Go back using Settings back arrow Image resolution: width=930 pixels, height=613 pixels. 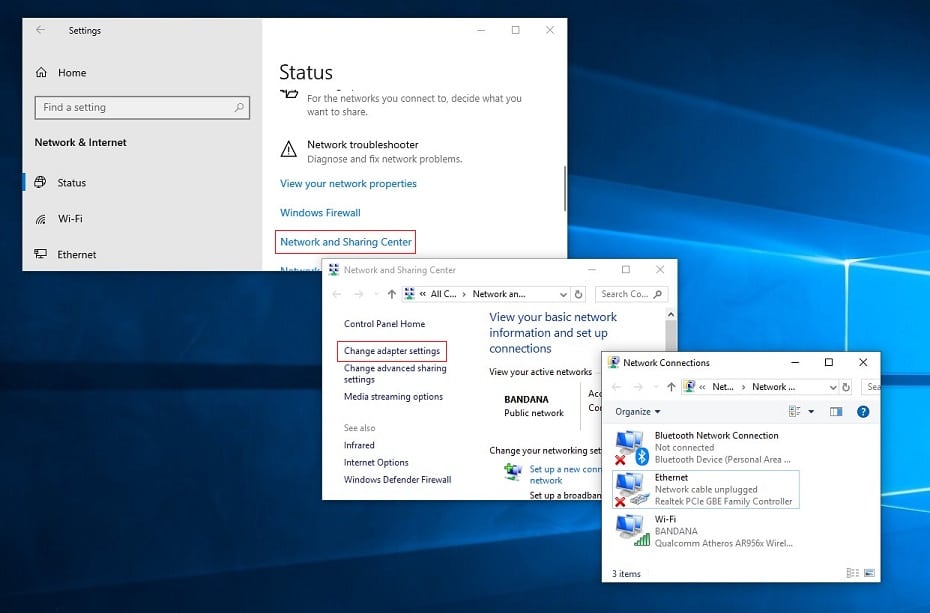(x=40, y=30)
